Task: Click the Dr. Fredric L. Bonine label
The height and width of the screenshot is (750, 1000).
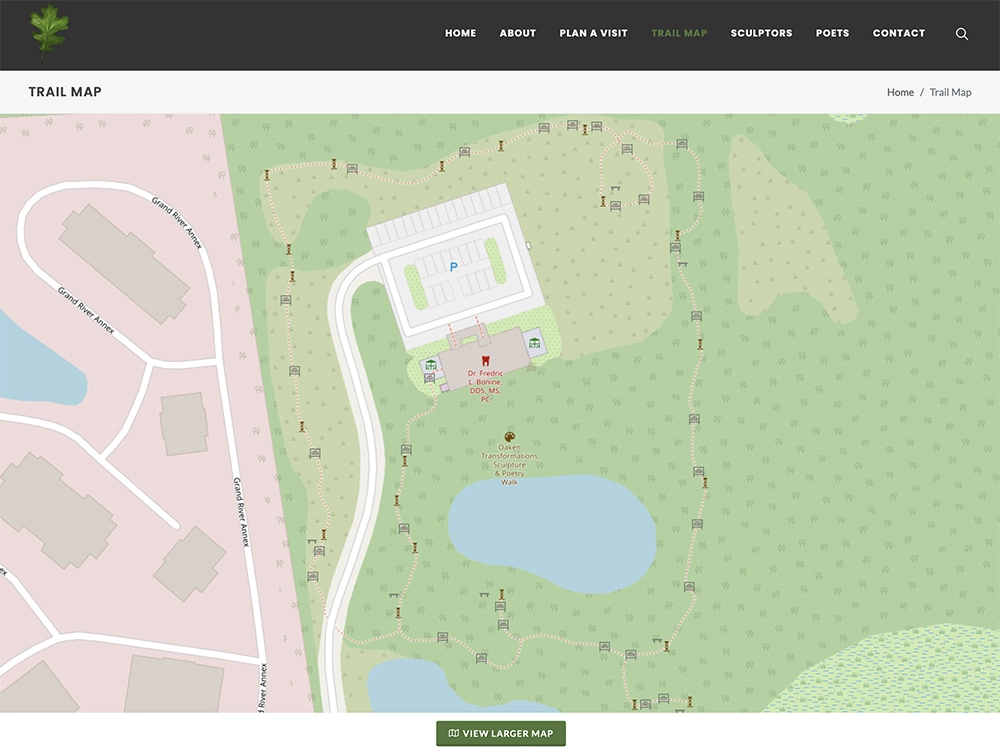Action: 485,386
